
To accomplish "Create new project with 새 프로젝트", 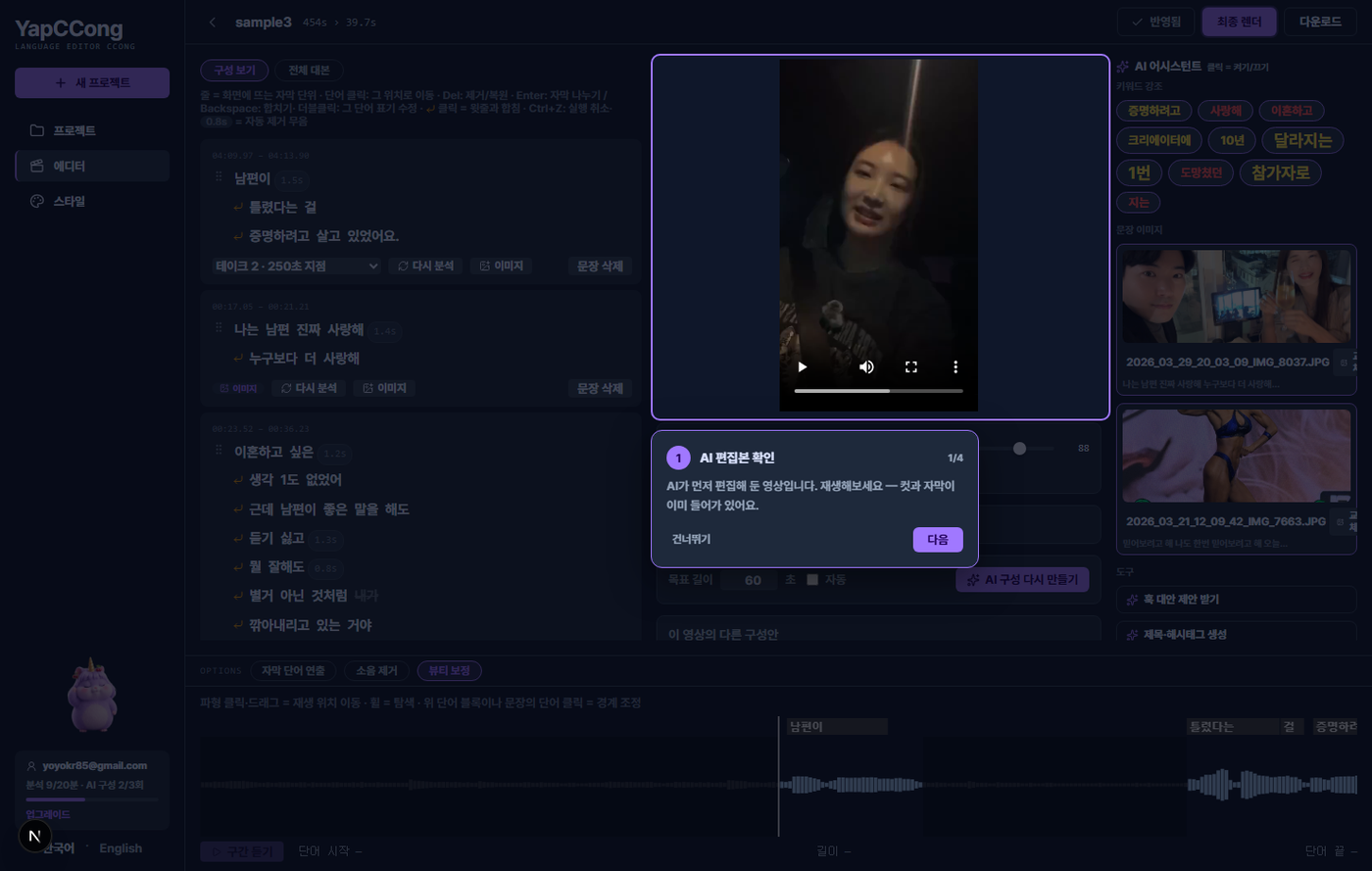I will tap(92, 82).
